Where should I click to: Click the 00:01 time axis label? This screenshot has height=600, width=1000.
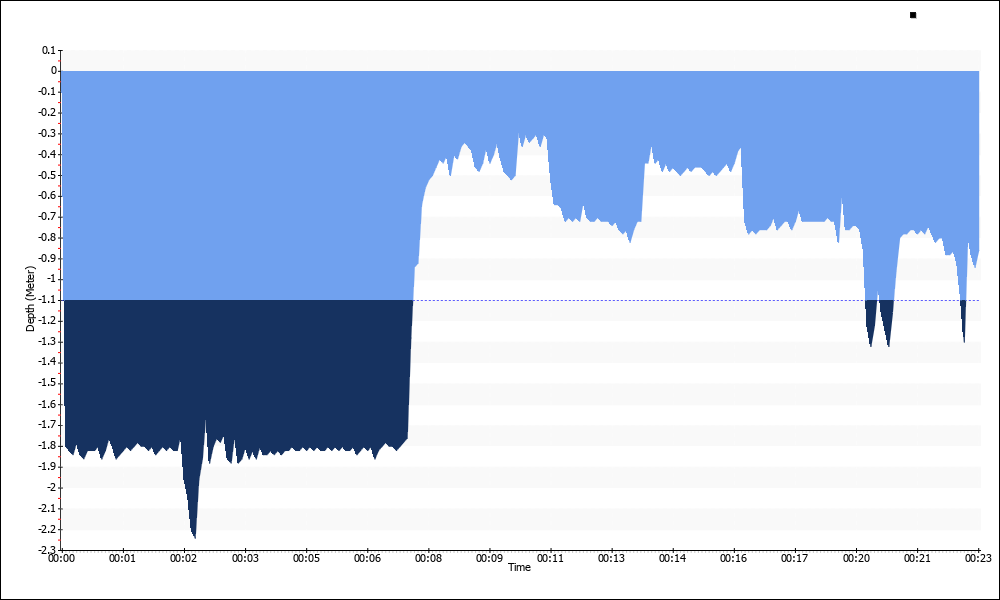pyautogui.click(x=122, y=559)
